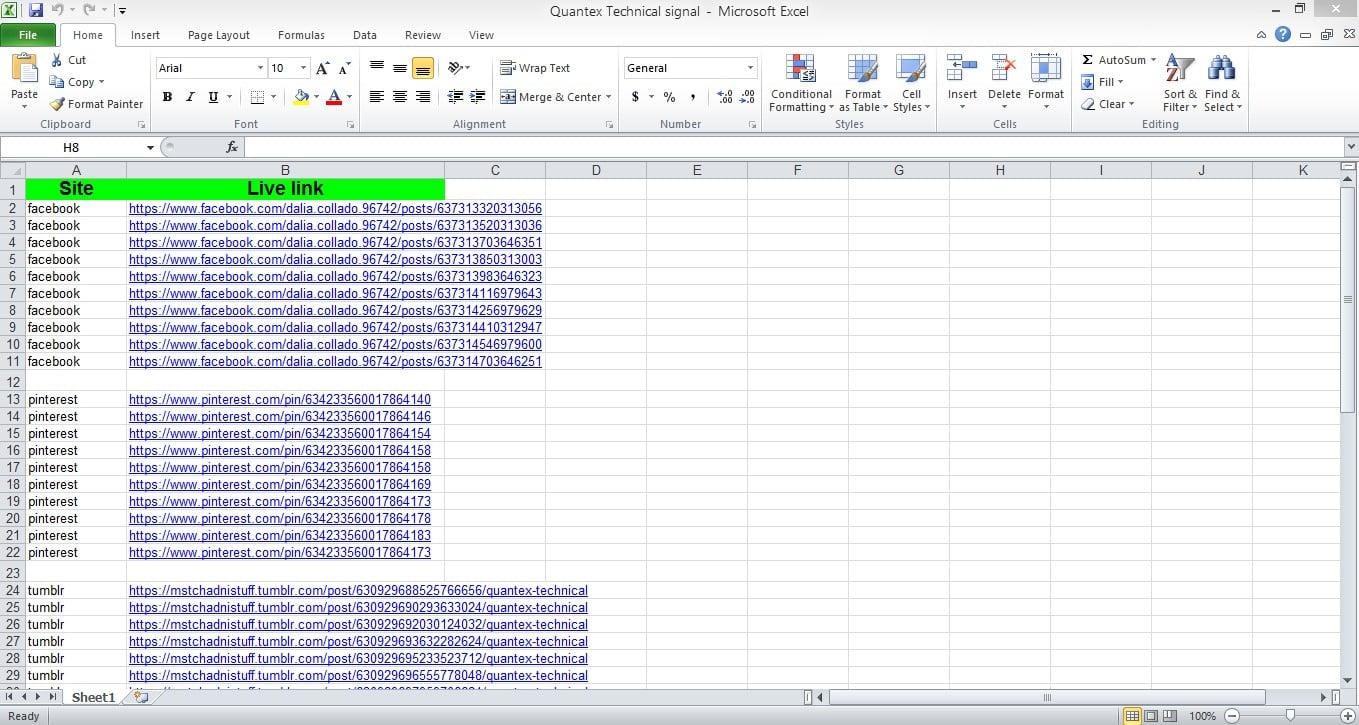Open the font size dropdown
Screen dimensions: 1359x725
point(303,68)
